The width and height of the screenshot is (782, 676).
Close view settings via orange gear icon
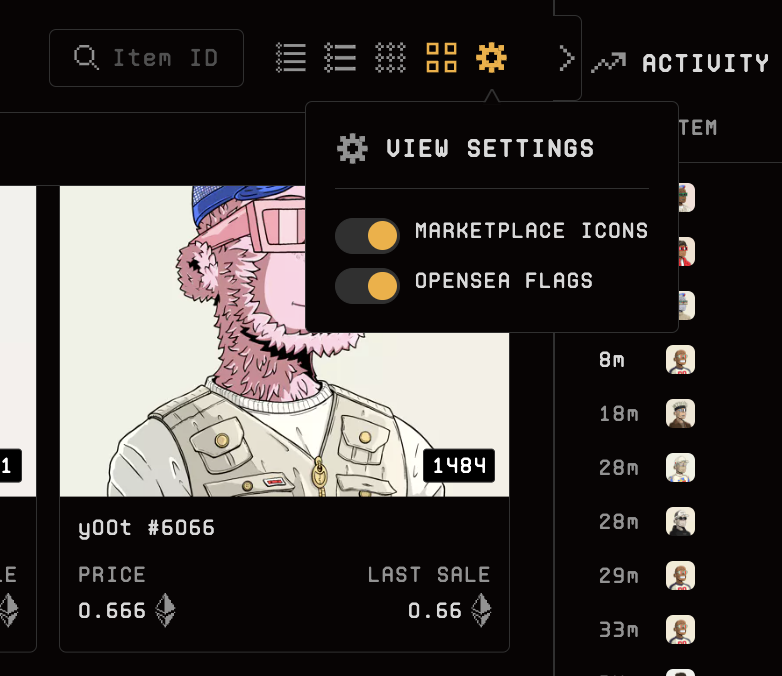coord(491,58)
